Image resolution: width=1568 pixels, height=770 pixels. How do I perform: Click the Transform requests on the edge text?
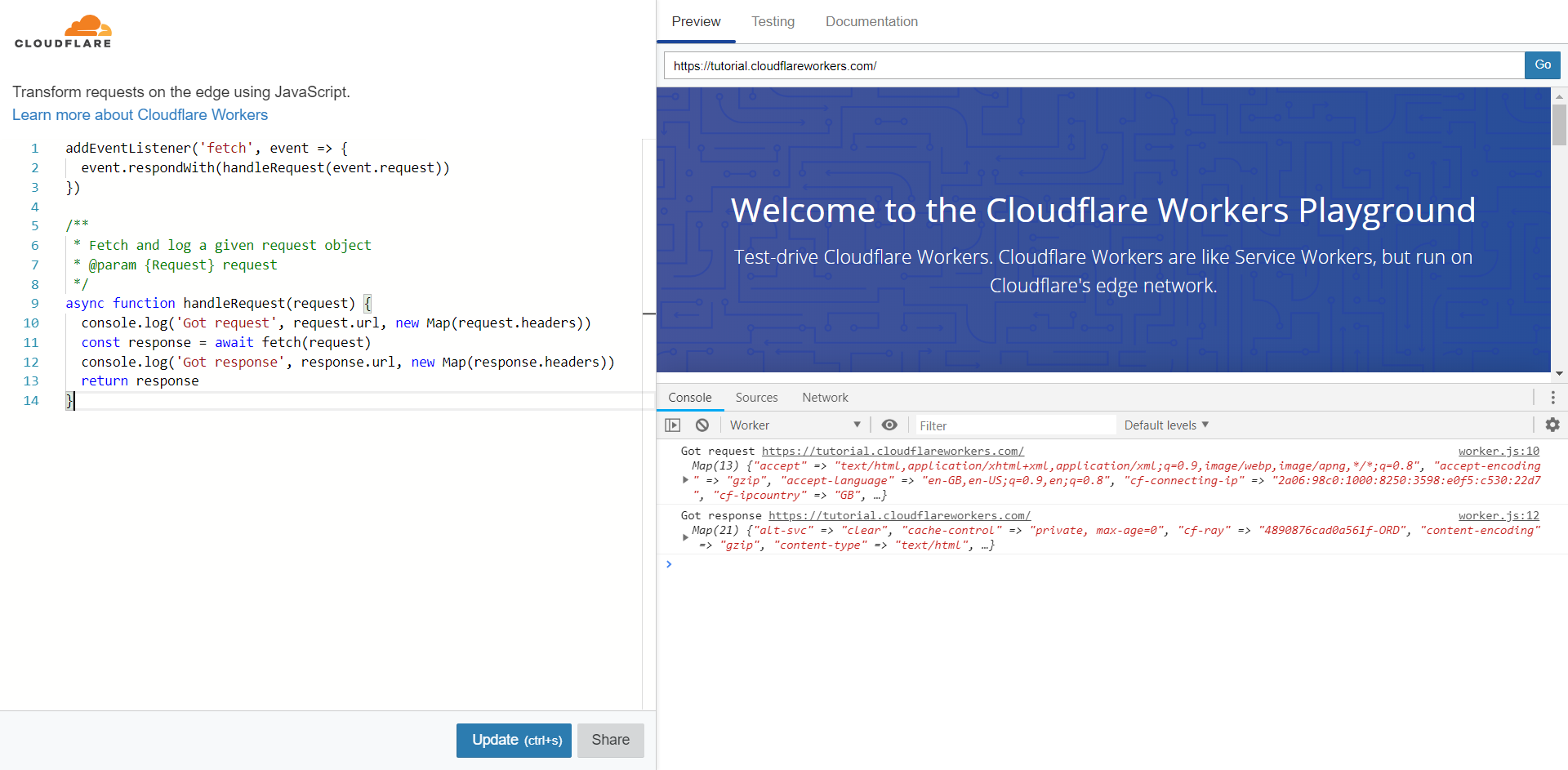[x=181, y=92]
